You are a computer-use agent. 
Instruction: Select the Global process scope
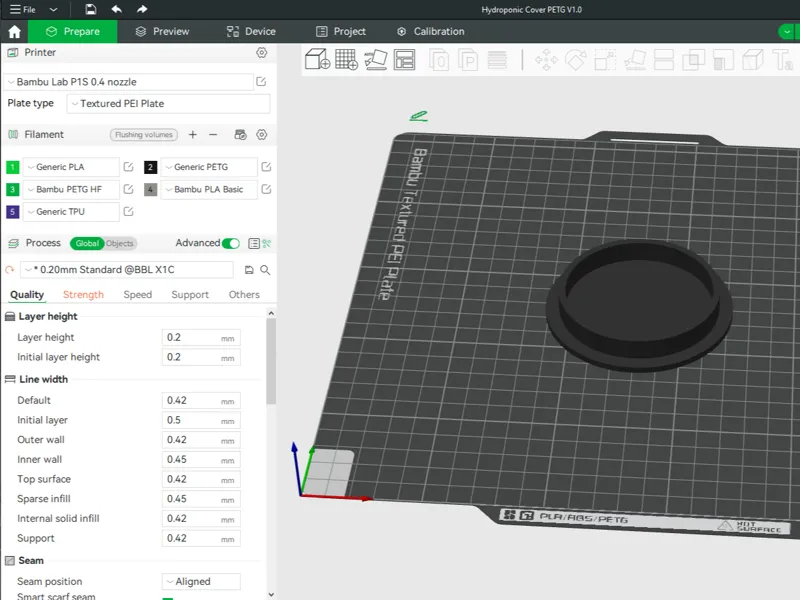point(87,243)
